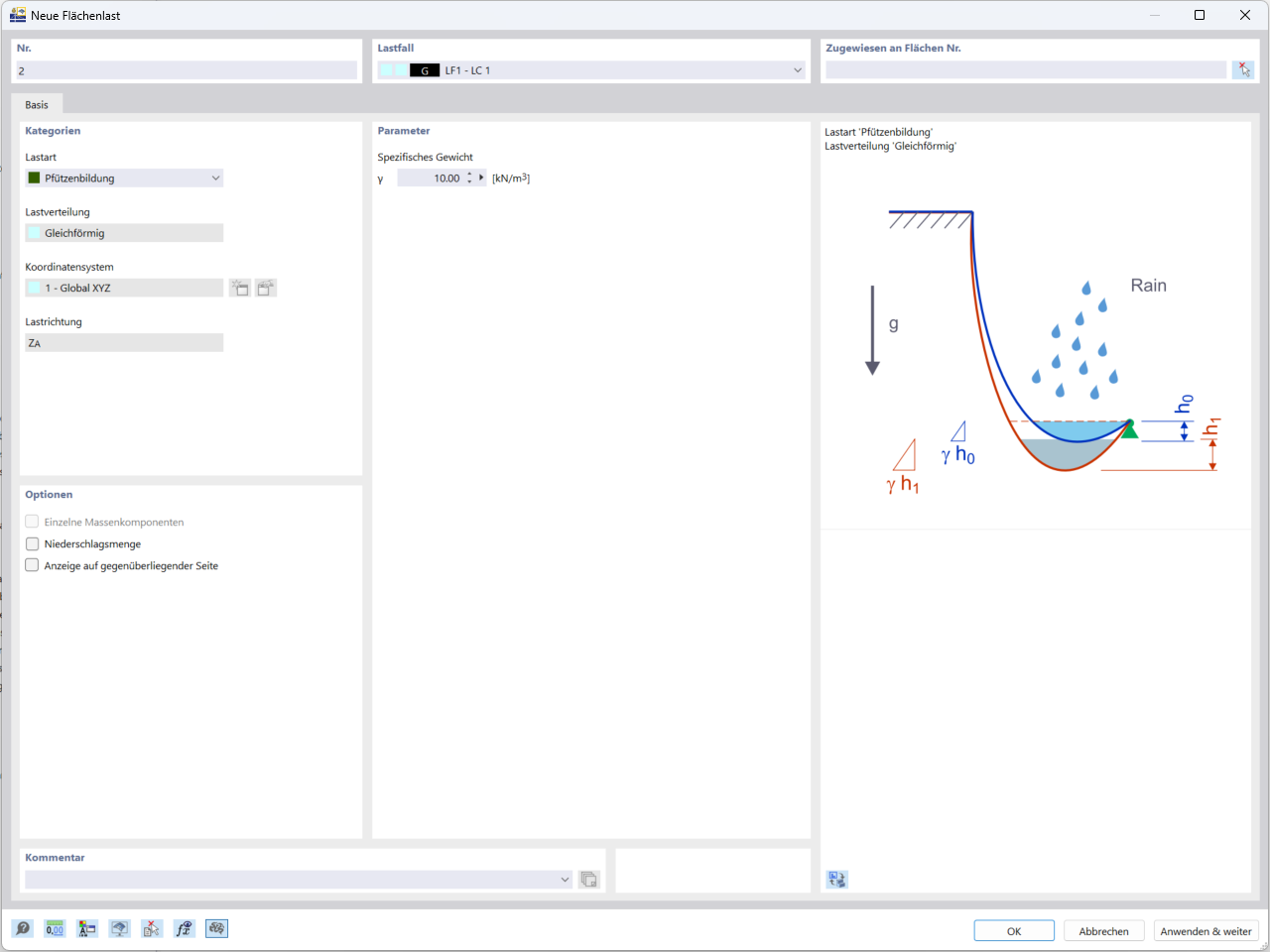Open the onscreen help with the question mark icon
The height and width of the screenshot is (952, 1270).
click(x=22, y=928)
